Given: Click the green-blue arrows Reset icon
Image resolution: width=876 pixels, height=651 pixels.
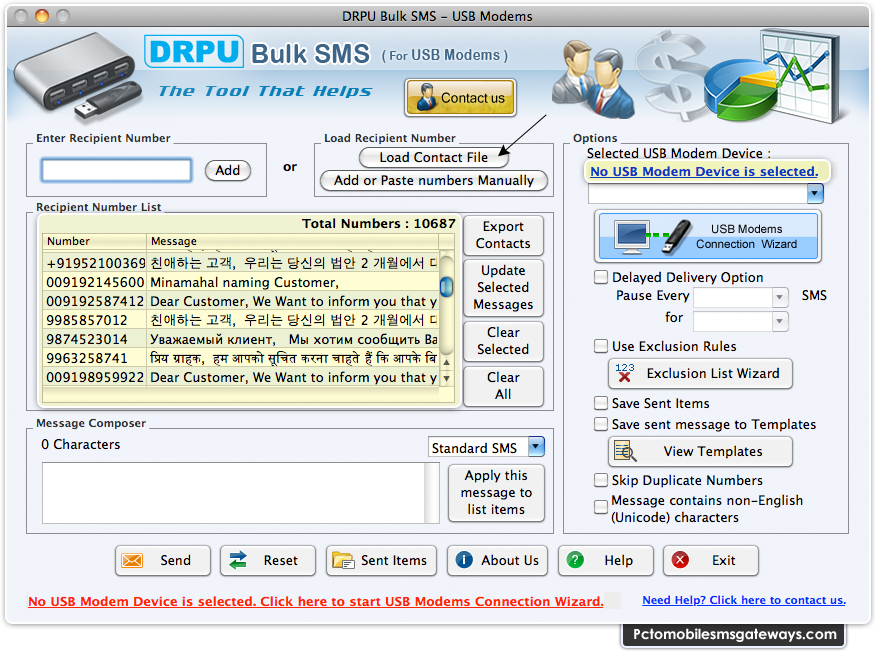Looking at the screenshot, I should [x=238, y=560].
